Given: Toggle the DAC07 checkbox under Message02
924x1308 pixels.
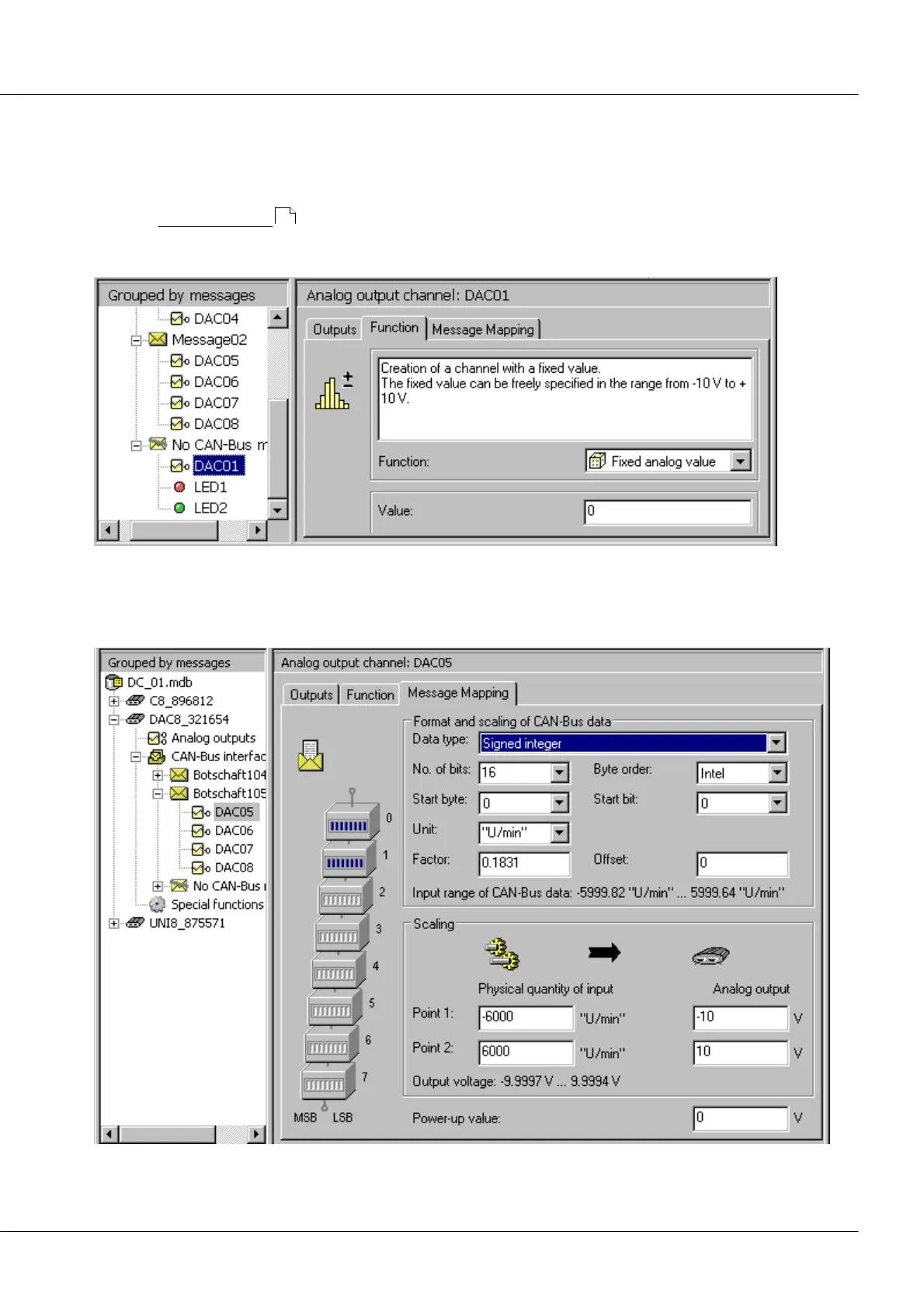Looking at the screenshot, I should click(x=178, y=402).
